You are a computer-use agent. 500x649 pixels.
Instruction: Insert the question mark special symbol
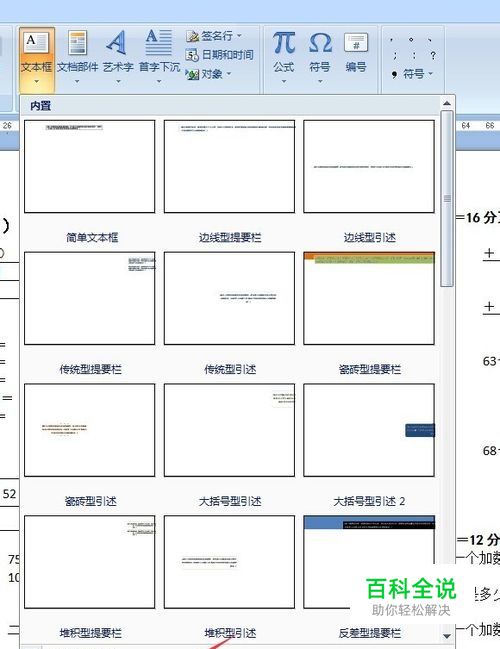pos(433,55)
